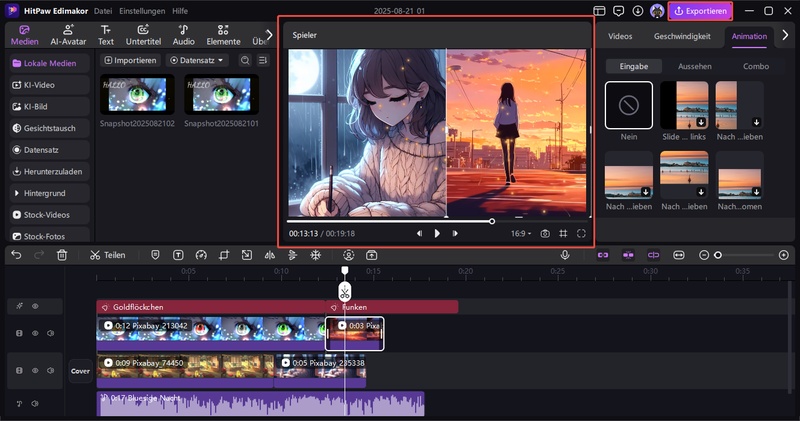Click the Teilen split button
This screenshot has width=800, height=421.
tap(108, 255)
